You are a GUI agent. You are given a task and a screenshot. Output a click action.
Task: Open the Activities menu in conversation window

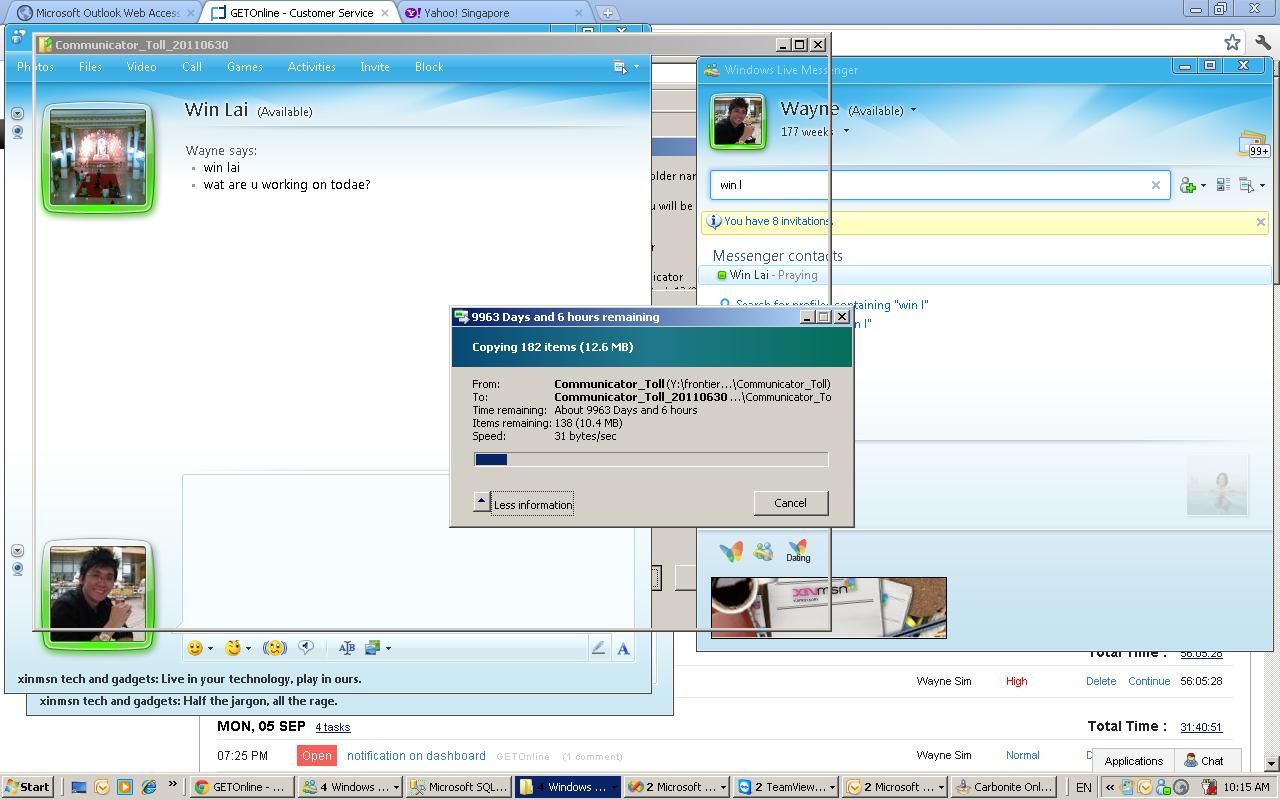coord(311,67)
